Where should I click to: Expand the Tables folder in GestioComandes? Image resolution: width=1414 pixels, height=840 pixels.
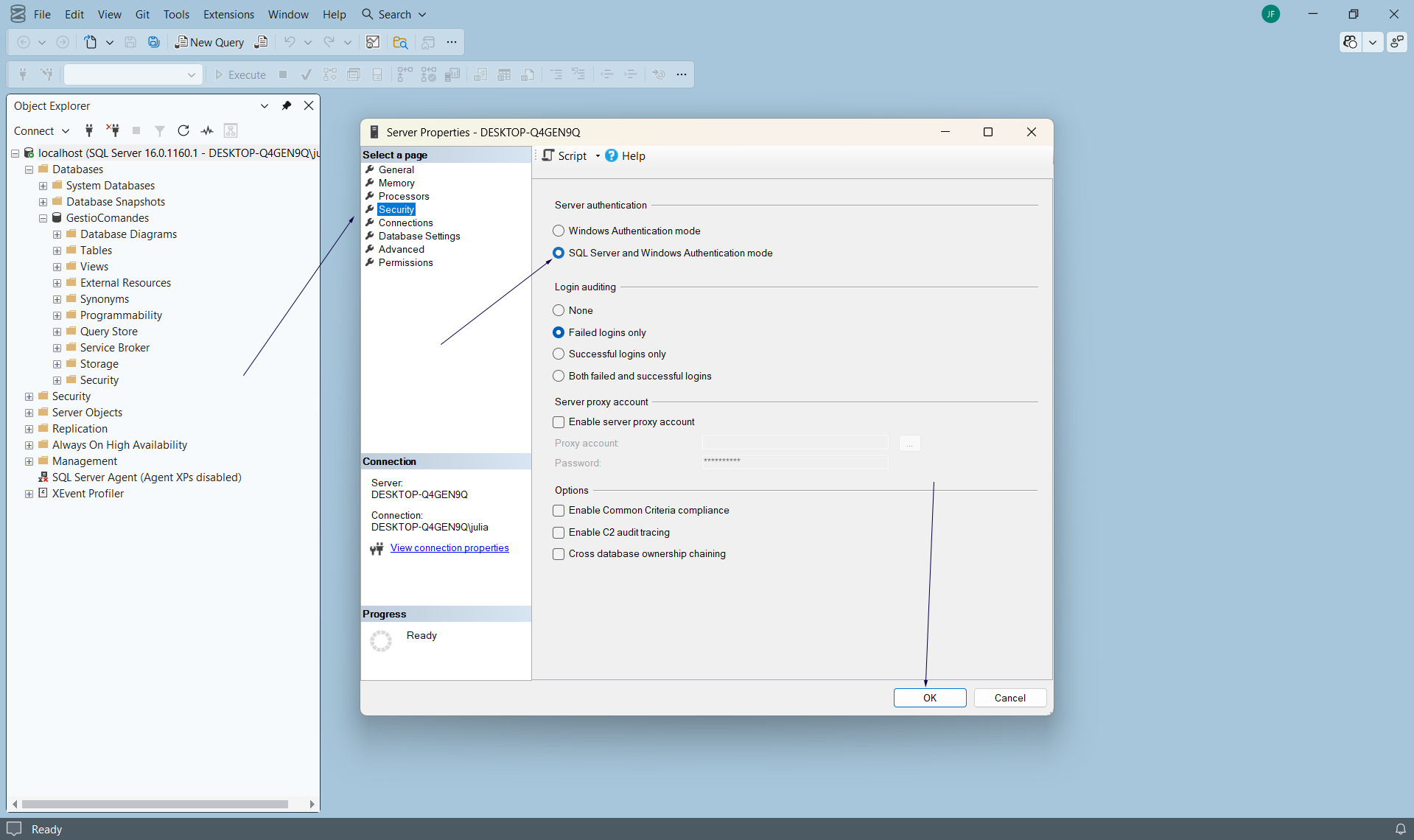coord(57,251)
